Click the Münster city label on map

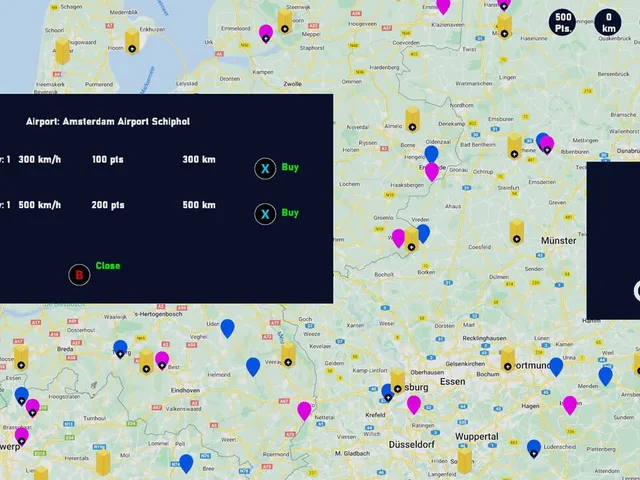559,241
